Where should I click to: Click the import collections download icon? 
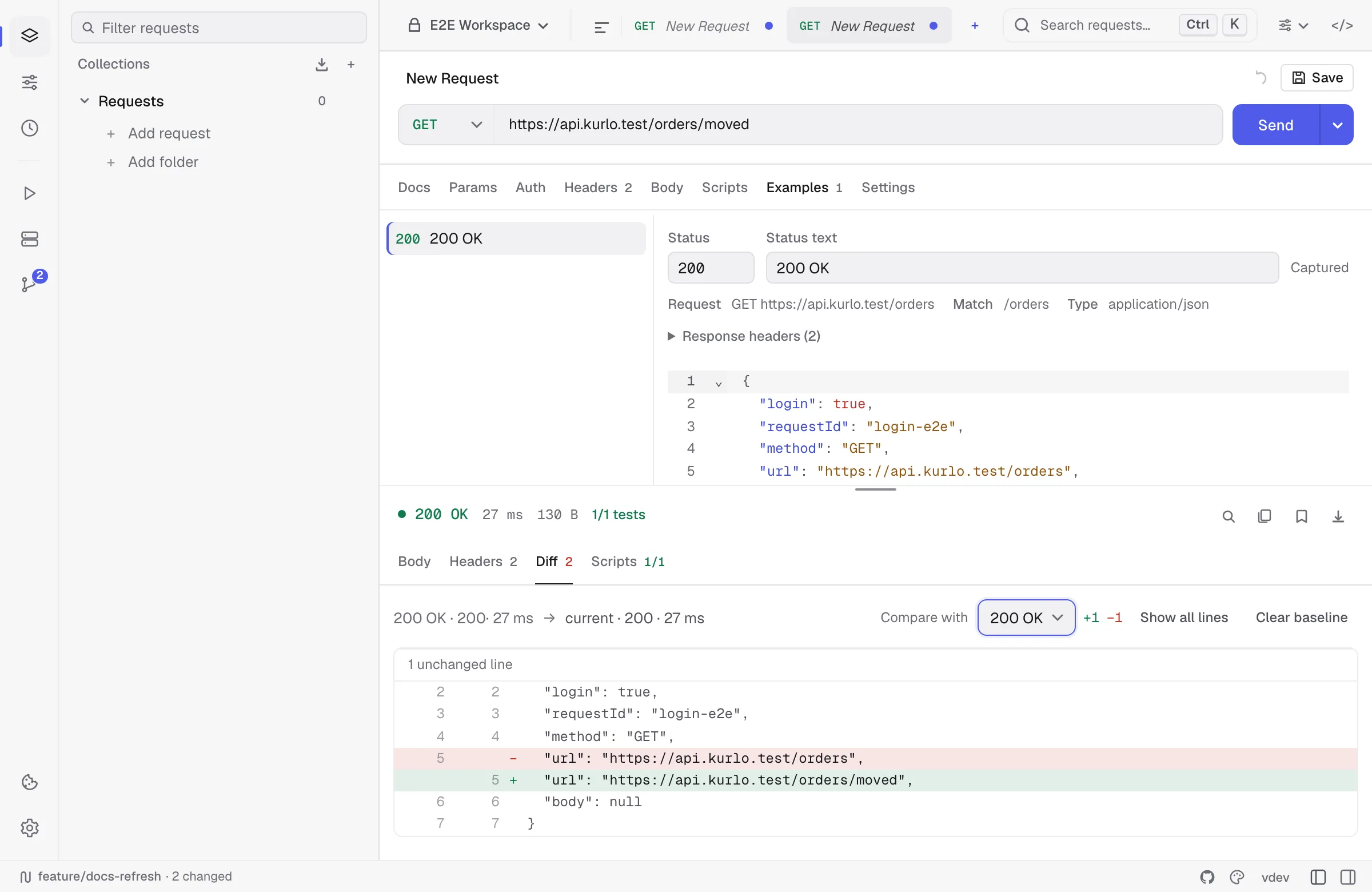(x=322, y=65)
